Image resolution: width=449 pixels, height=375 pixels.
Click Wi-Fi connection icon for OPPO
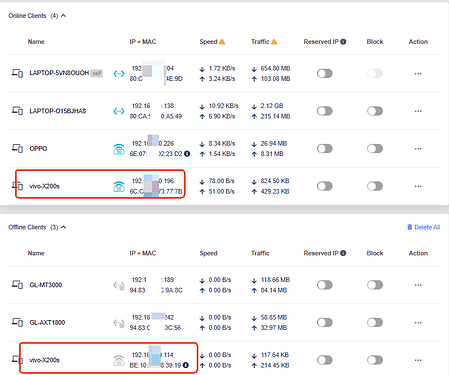click(x=119, y=149)
